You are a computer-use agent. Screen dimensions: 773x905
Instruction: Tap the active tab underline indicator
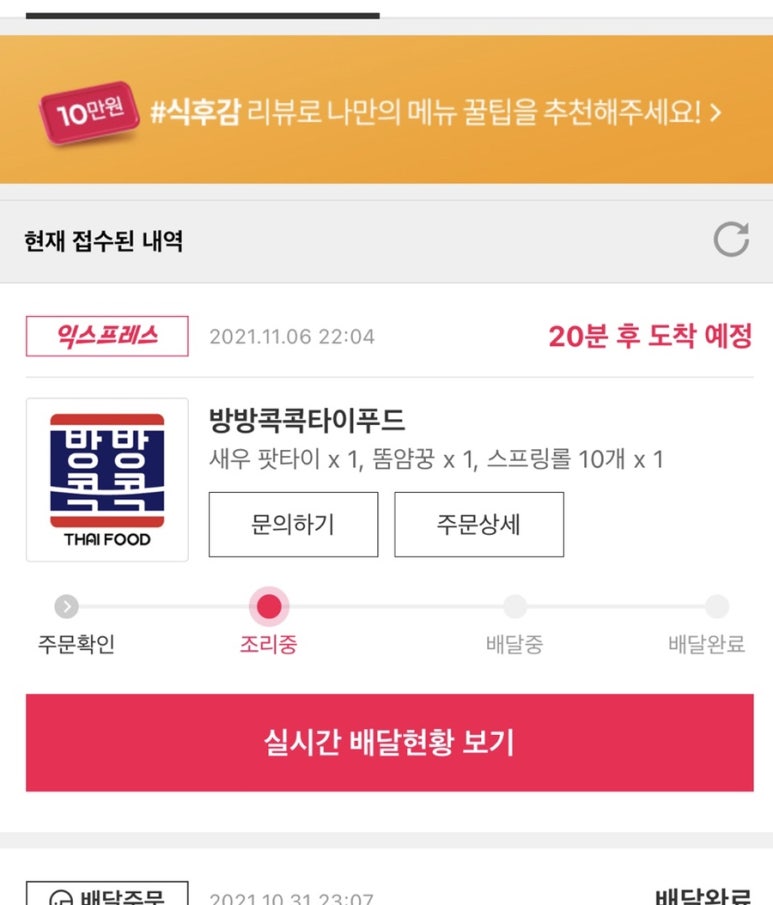click(203, 16)
